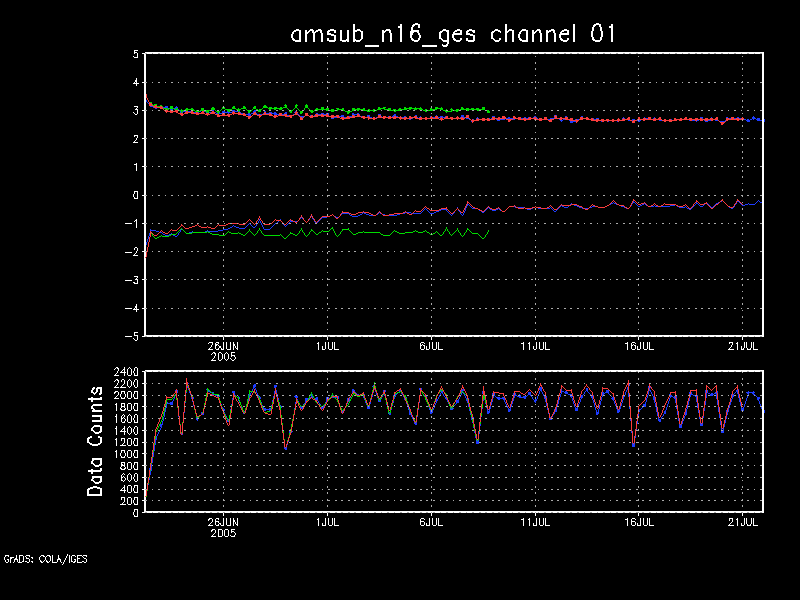
Task: Click the 2005 year label under upper chart
Action: pos(222,355)
